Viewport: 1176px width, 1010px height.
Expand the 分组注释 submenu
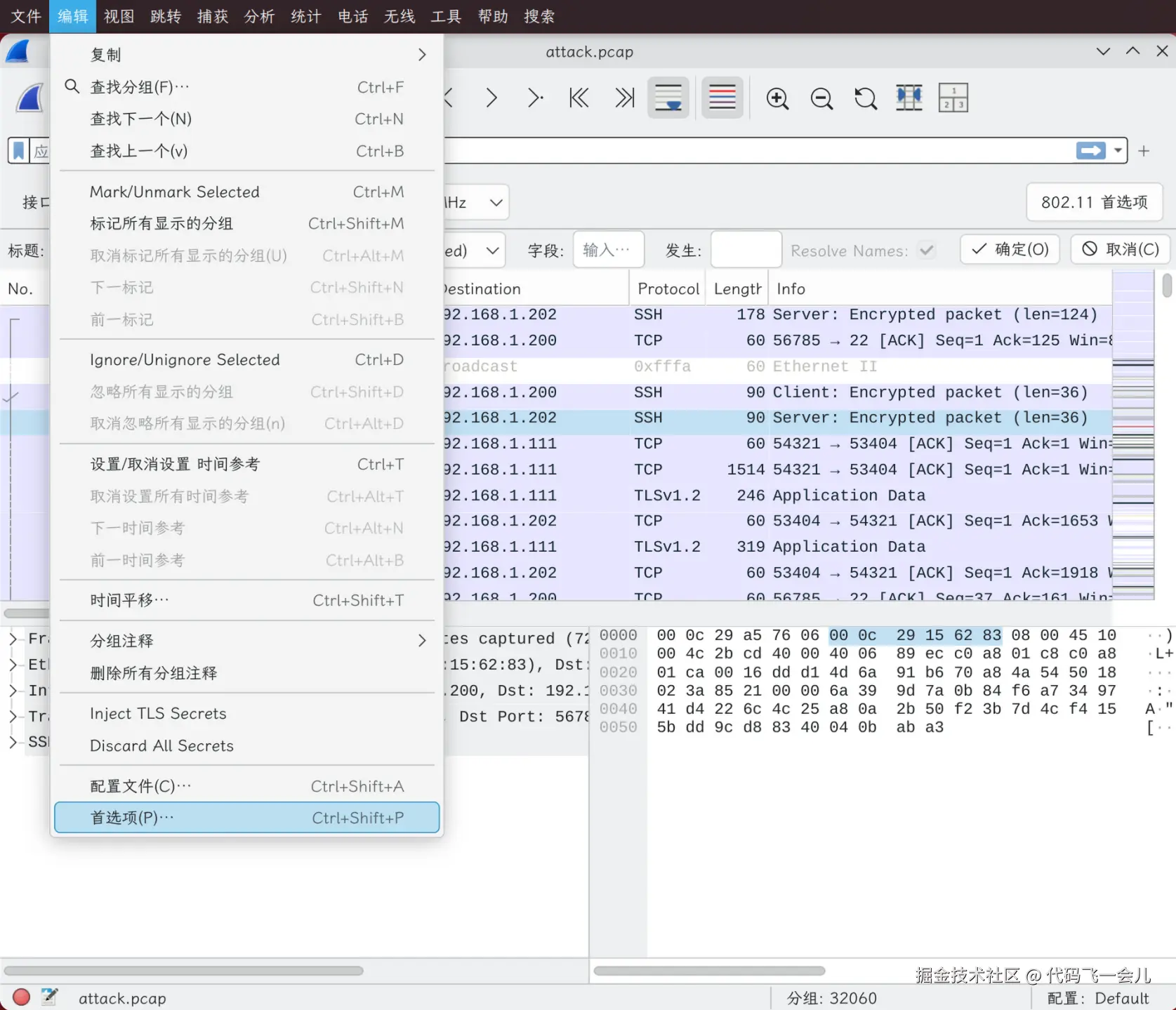pyautogui.click(x=422, y=641)
